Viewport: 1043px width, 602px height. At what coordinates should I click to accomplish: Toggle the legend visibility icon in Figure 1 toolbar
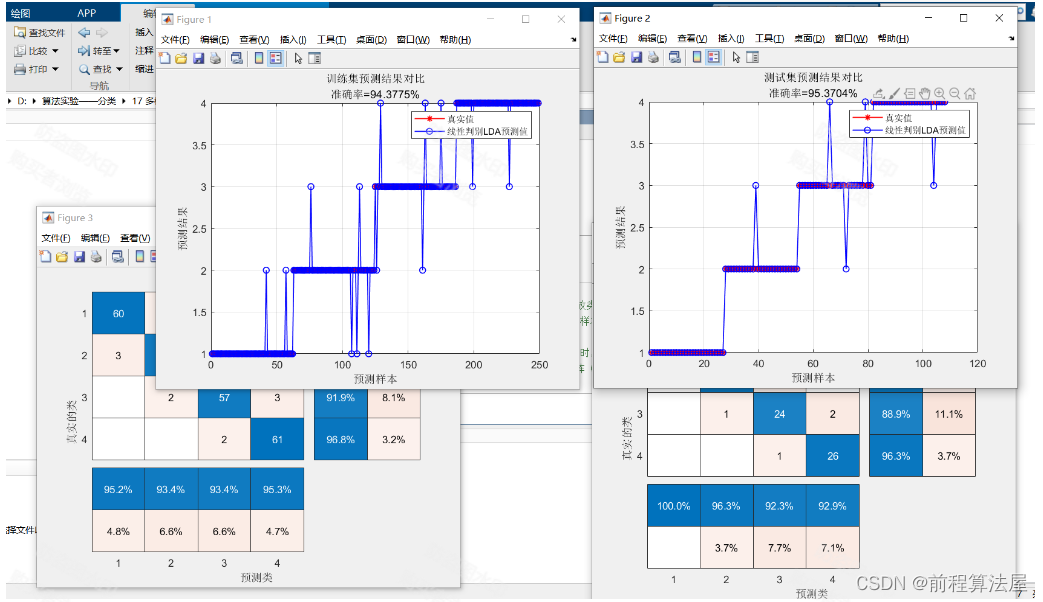point(275,59)
